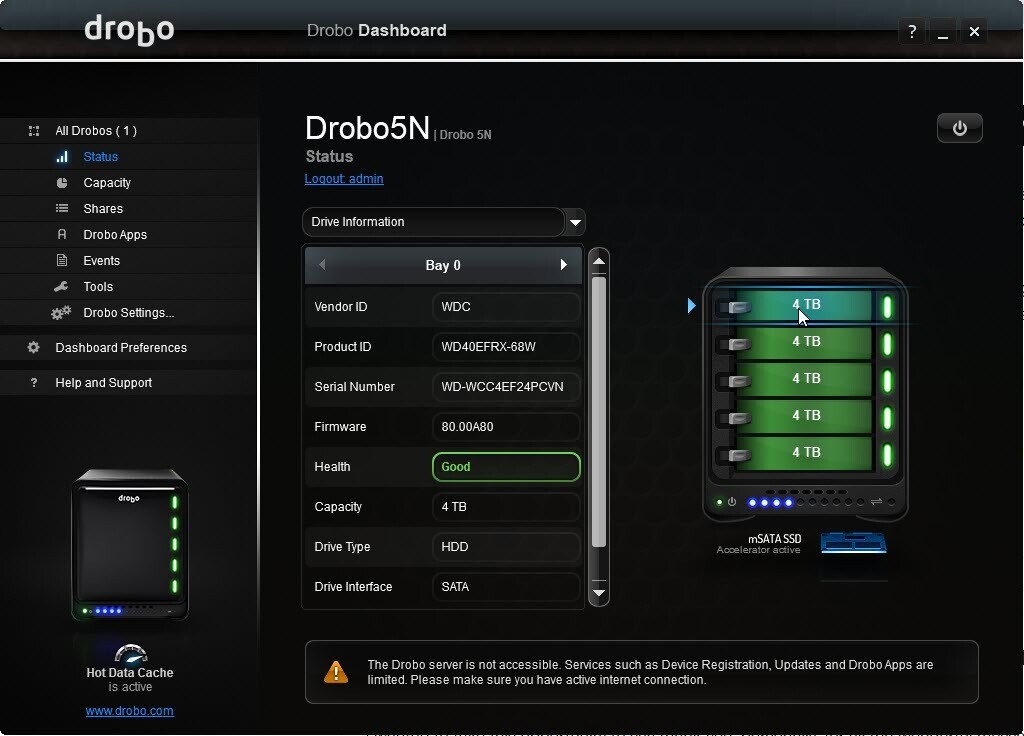The image size is (1024, 736).
Task: Open the www.drobo.com link
Action: (129, 711)
